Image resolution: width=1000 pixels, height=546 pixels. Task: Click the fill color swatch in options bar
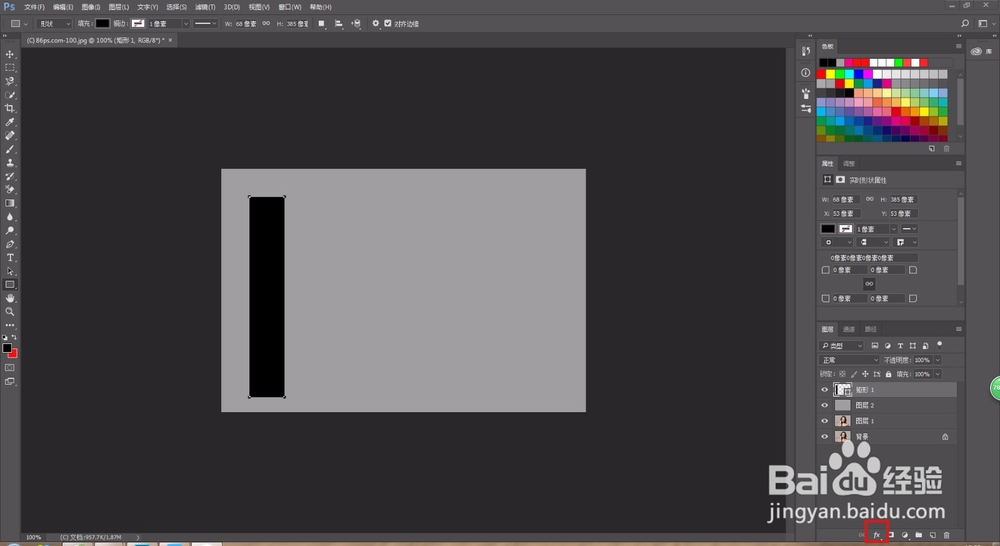(x=102, y=24)
